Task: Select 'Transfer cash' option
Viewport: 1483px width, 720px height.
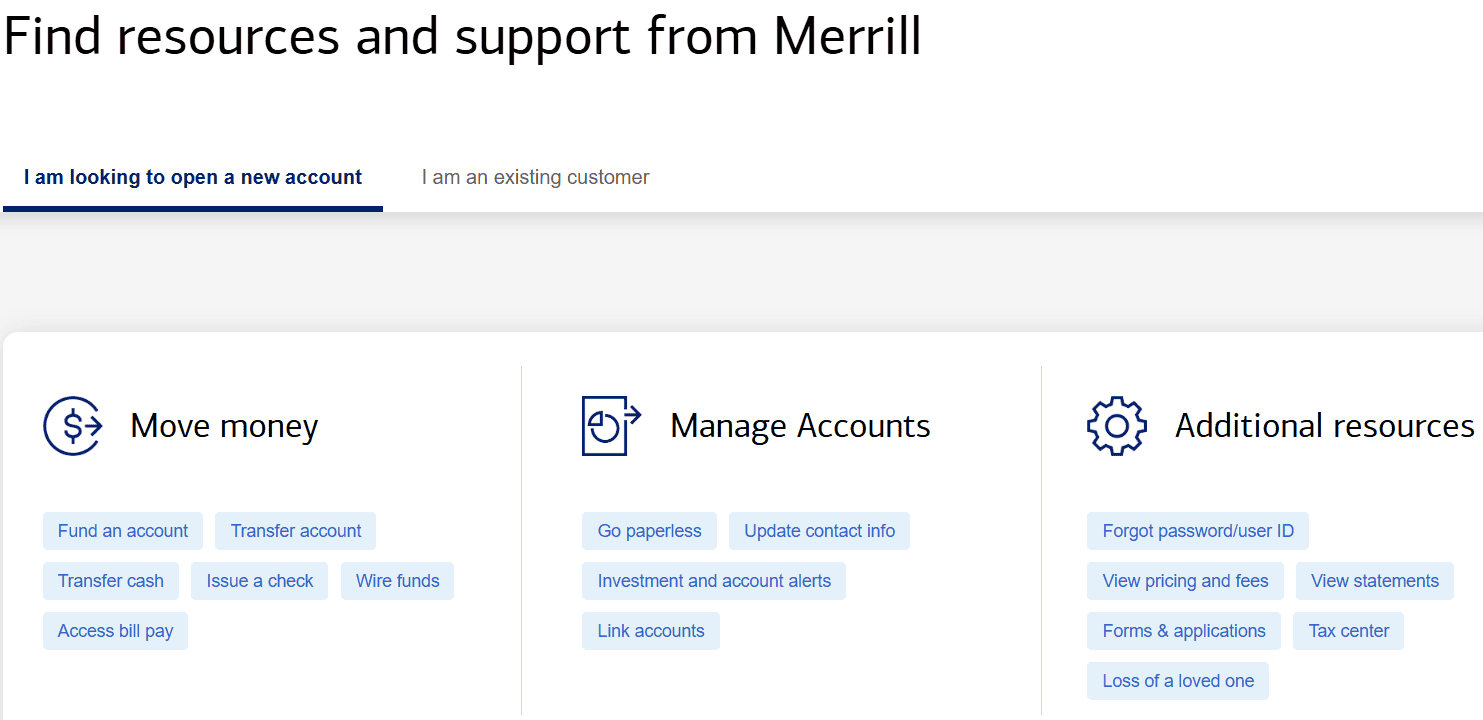Action: [110, 581]
